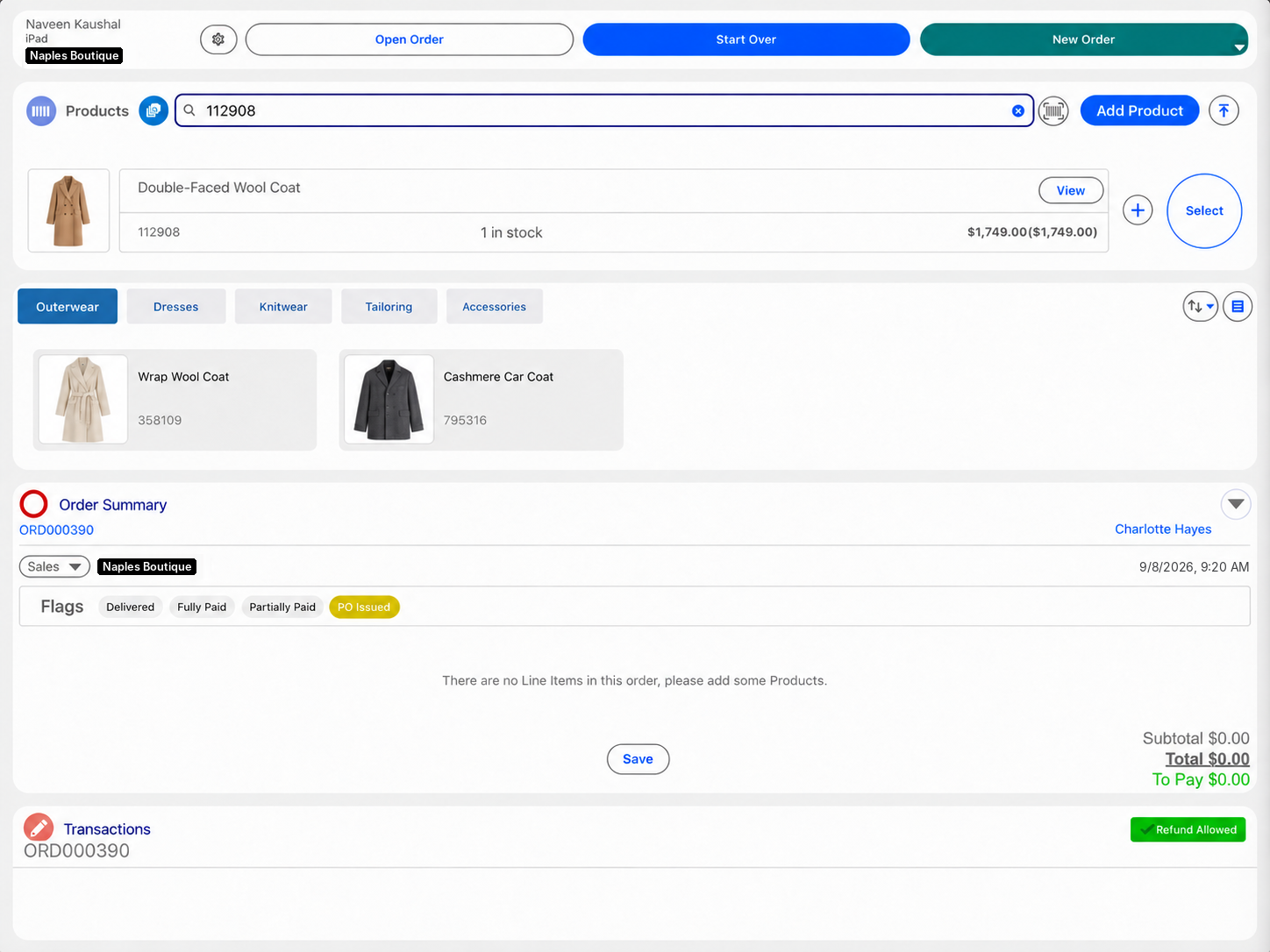Switch to list view icon

[1238, 307]
